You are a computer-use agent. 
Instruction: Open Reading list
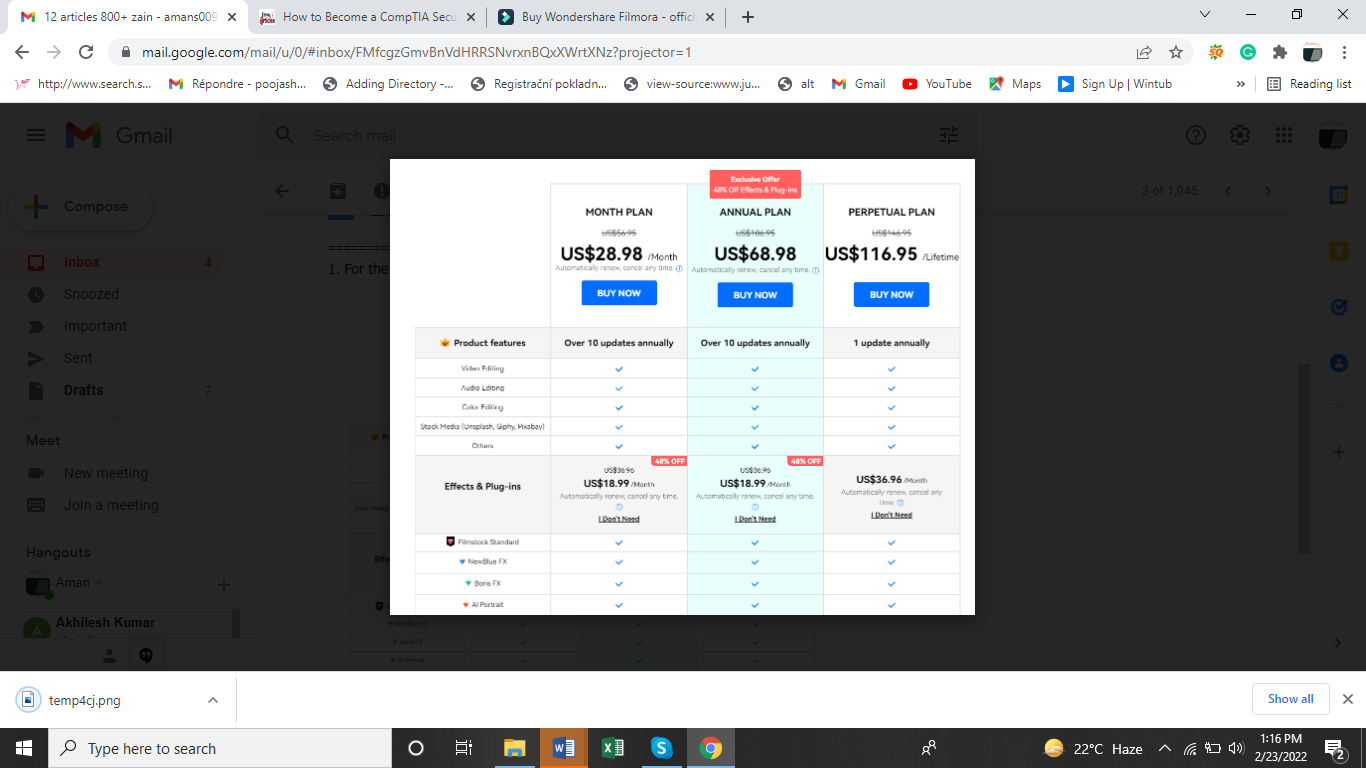[x=1309, y=84]
